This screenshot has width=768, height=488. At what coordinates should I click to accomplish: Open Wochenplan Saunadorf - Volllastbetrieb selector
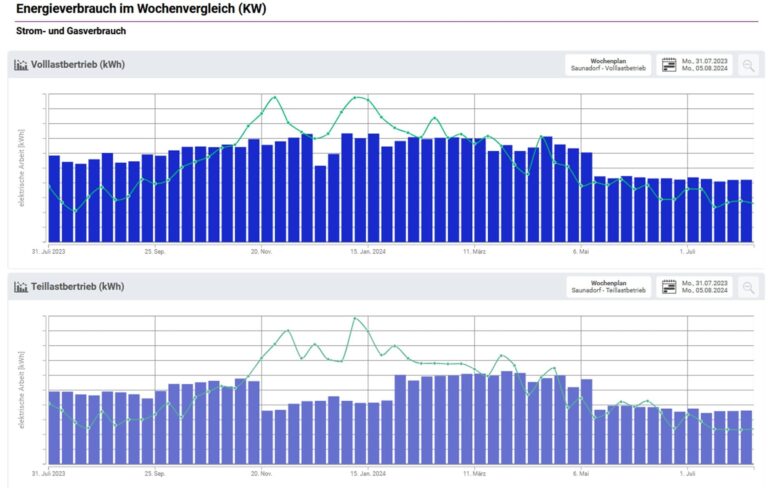[608, 65]
